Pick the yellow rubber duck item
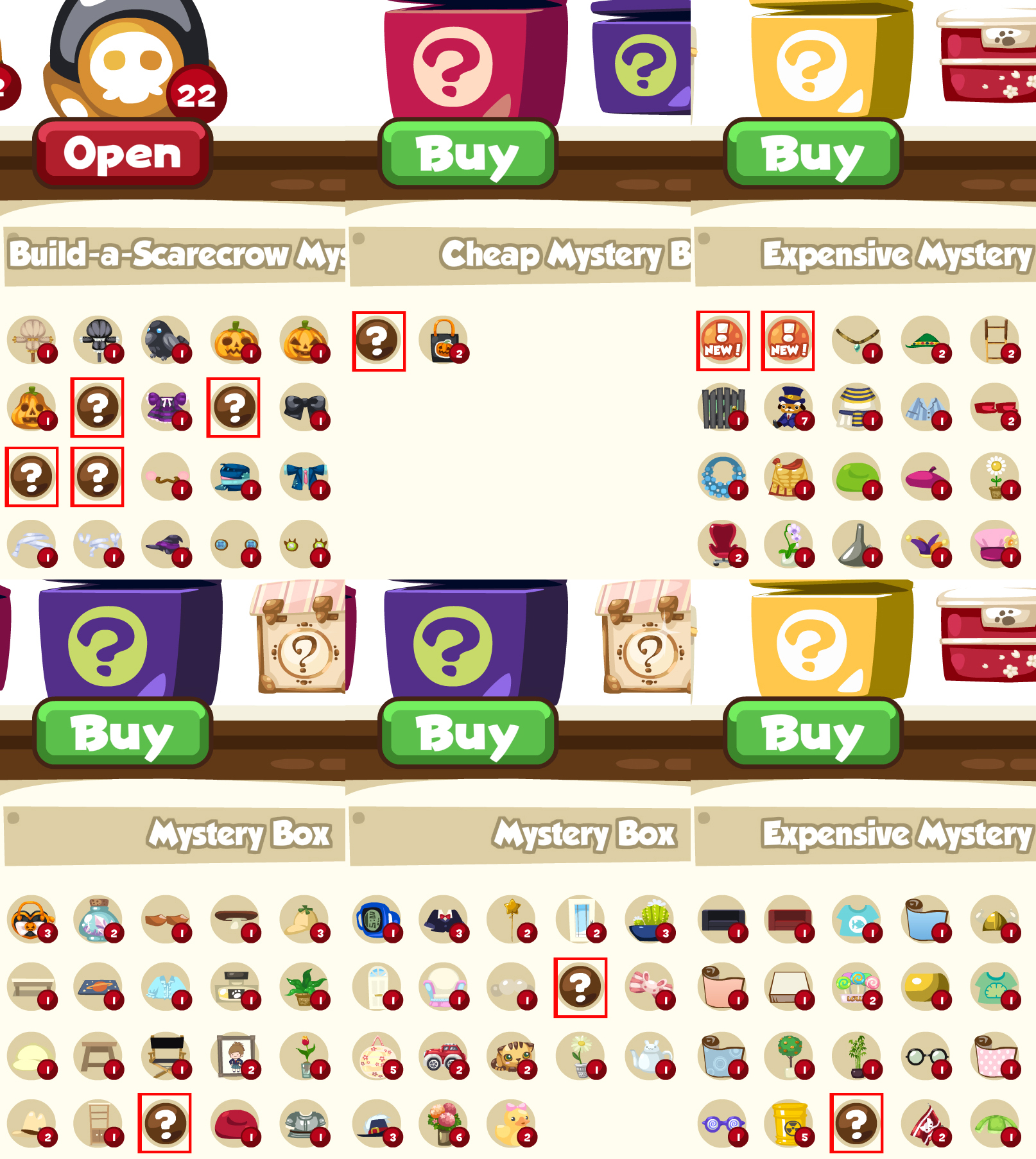The width and height of the screenshot is (1036, 1159). [x=512, y=1124]
